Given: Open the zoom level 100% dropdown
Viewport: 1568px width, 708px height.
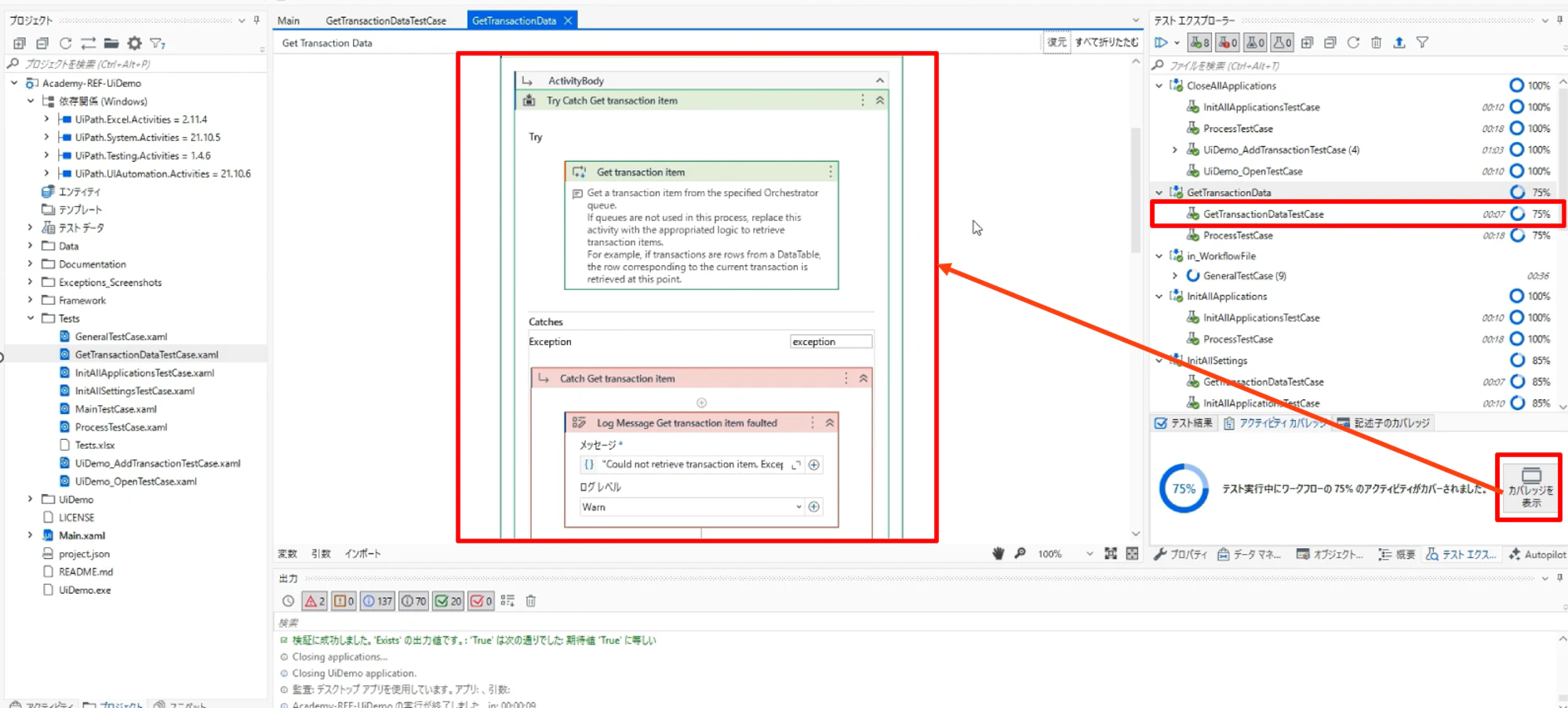Looking at the screenshot, I should [x=1090, y=554].
